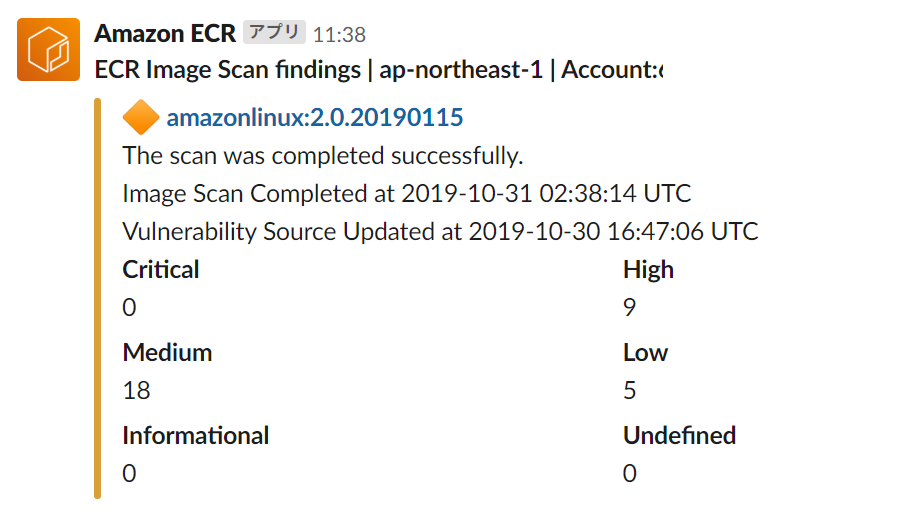Click the Amazon ECR app avatar icon

click(x=48, y=49)
